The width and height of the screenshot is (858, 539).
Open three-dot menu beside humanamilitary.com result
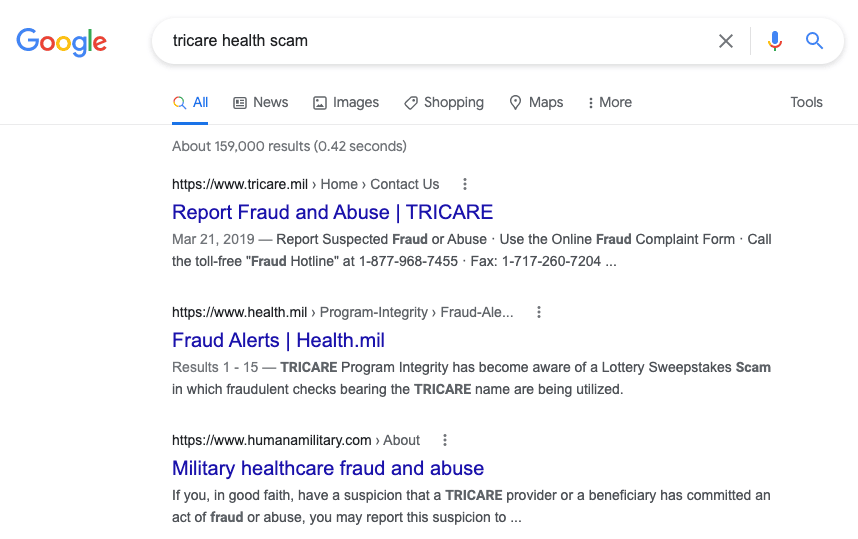coord(445,440)
